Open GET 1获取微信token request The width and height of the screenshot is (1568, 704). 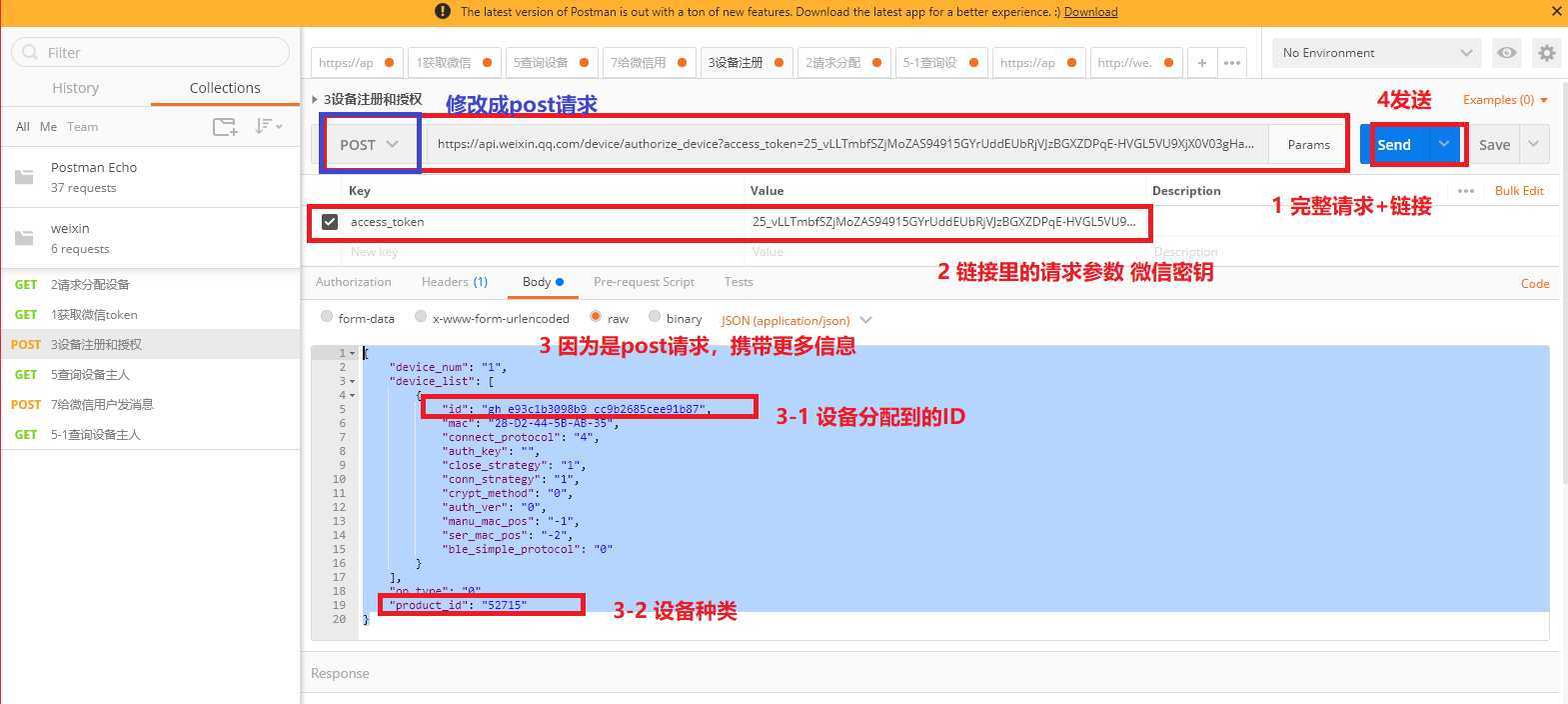click(x=150, y=314)
